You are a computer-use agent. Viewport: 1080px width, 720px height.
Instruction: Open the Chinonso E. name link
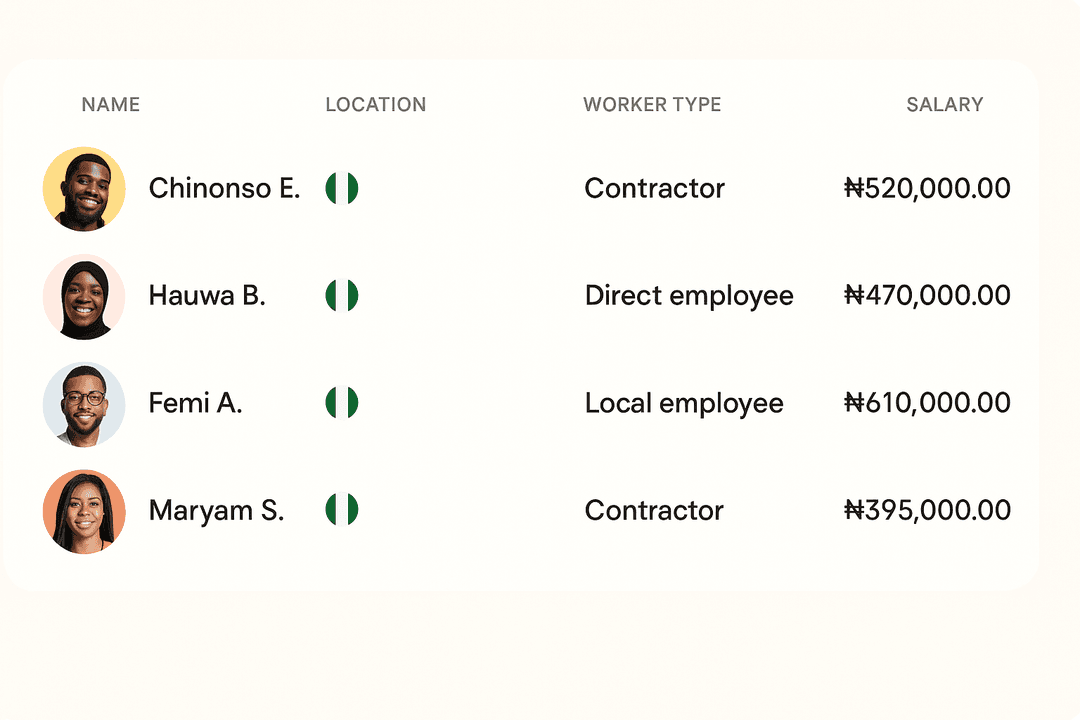224,188
